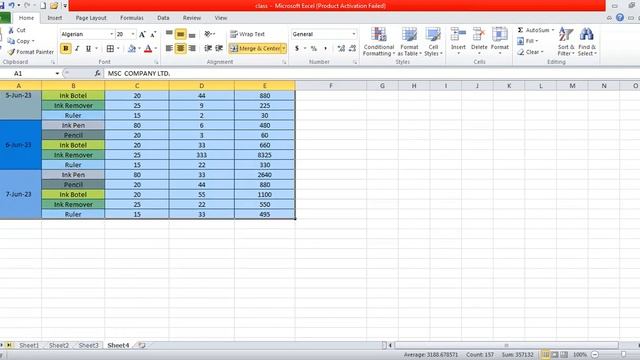Open the font name dropdown
This screenshot has height=360, width=640.
[x=111, y=34]
